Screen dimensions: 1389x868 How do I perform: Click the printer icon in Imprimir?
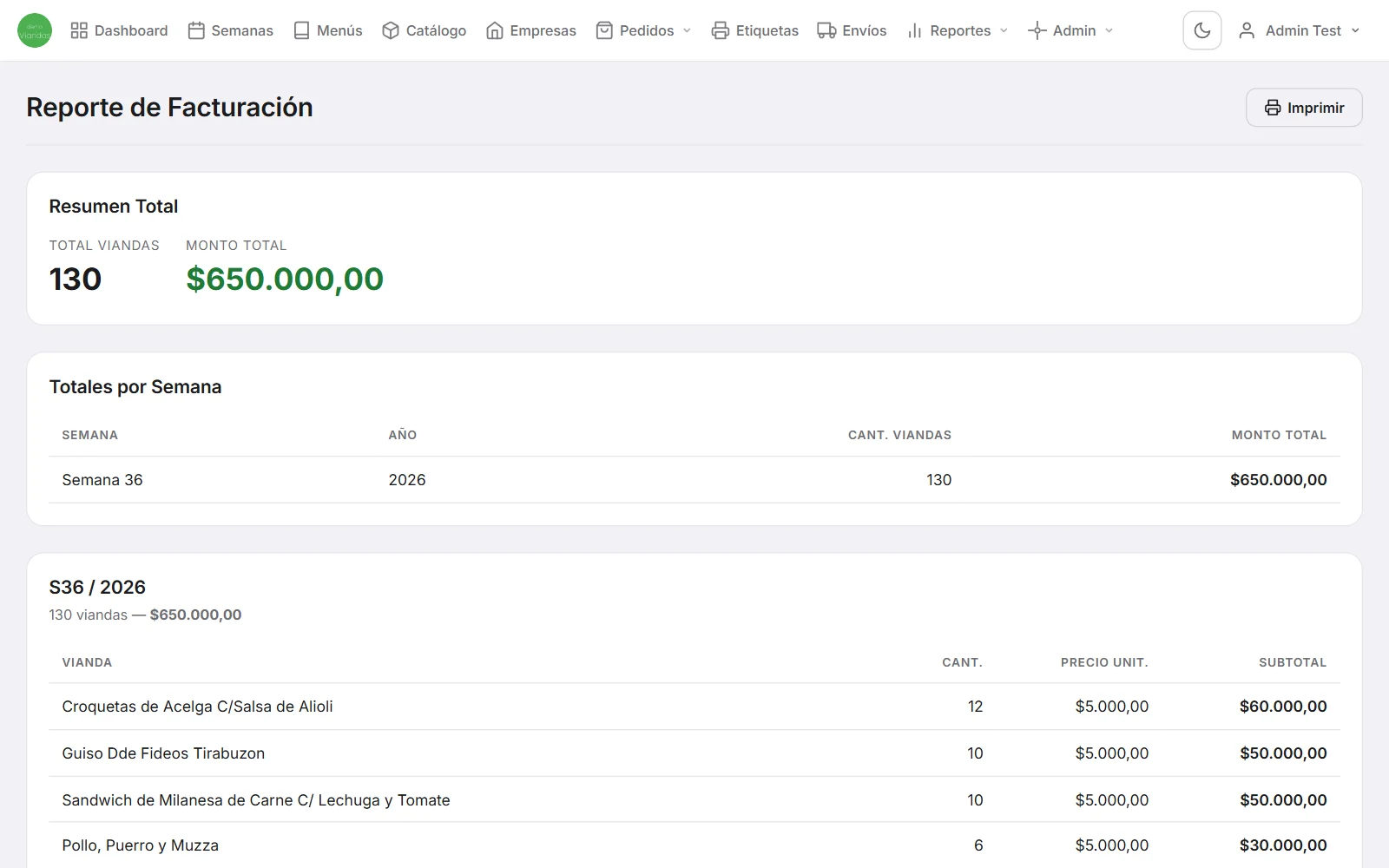click(1273, 108)
